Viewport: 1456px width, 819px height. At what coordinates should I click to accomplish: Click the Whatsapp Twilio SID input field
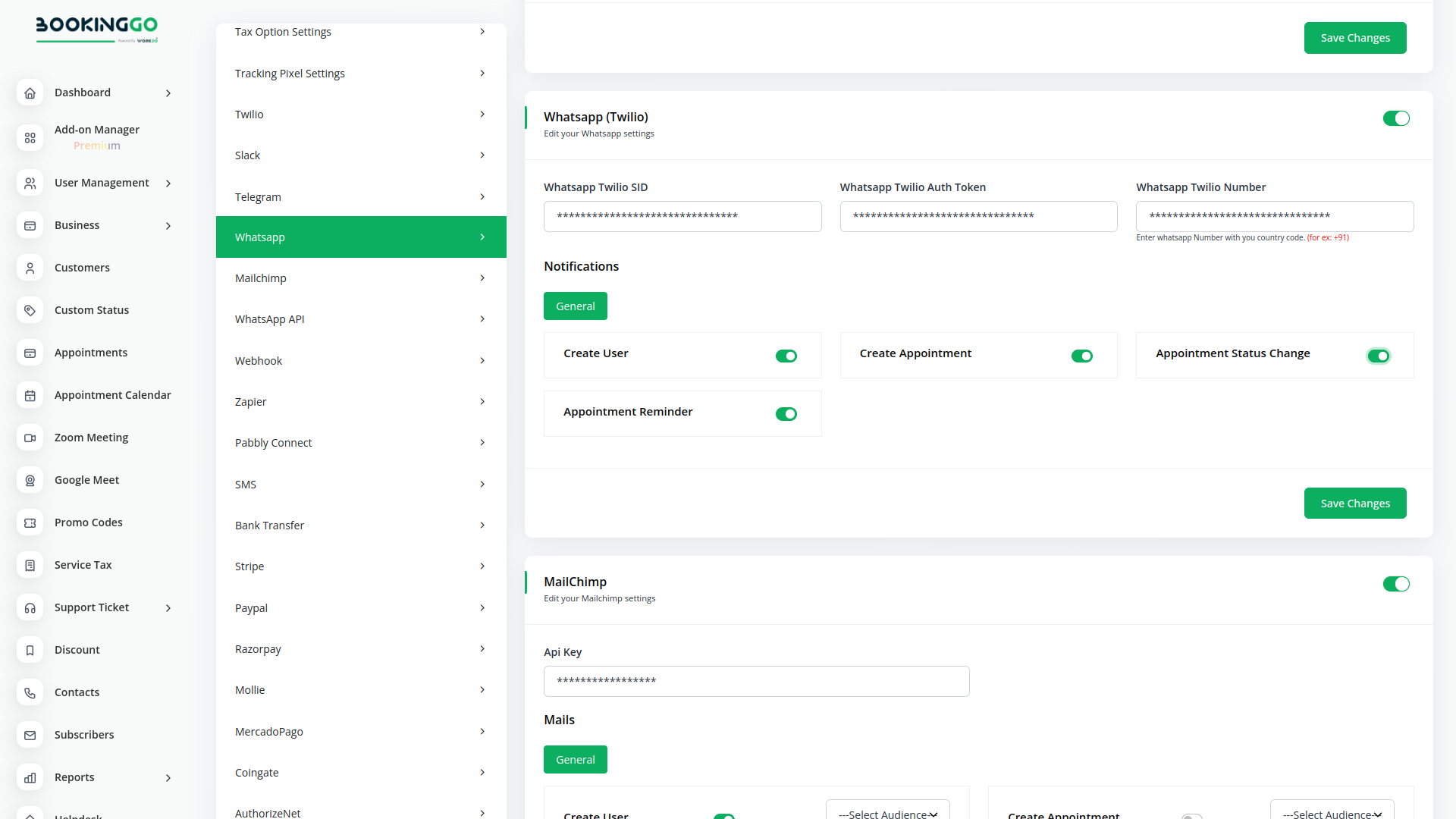point(682,217)
